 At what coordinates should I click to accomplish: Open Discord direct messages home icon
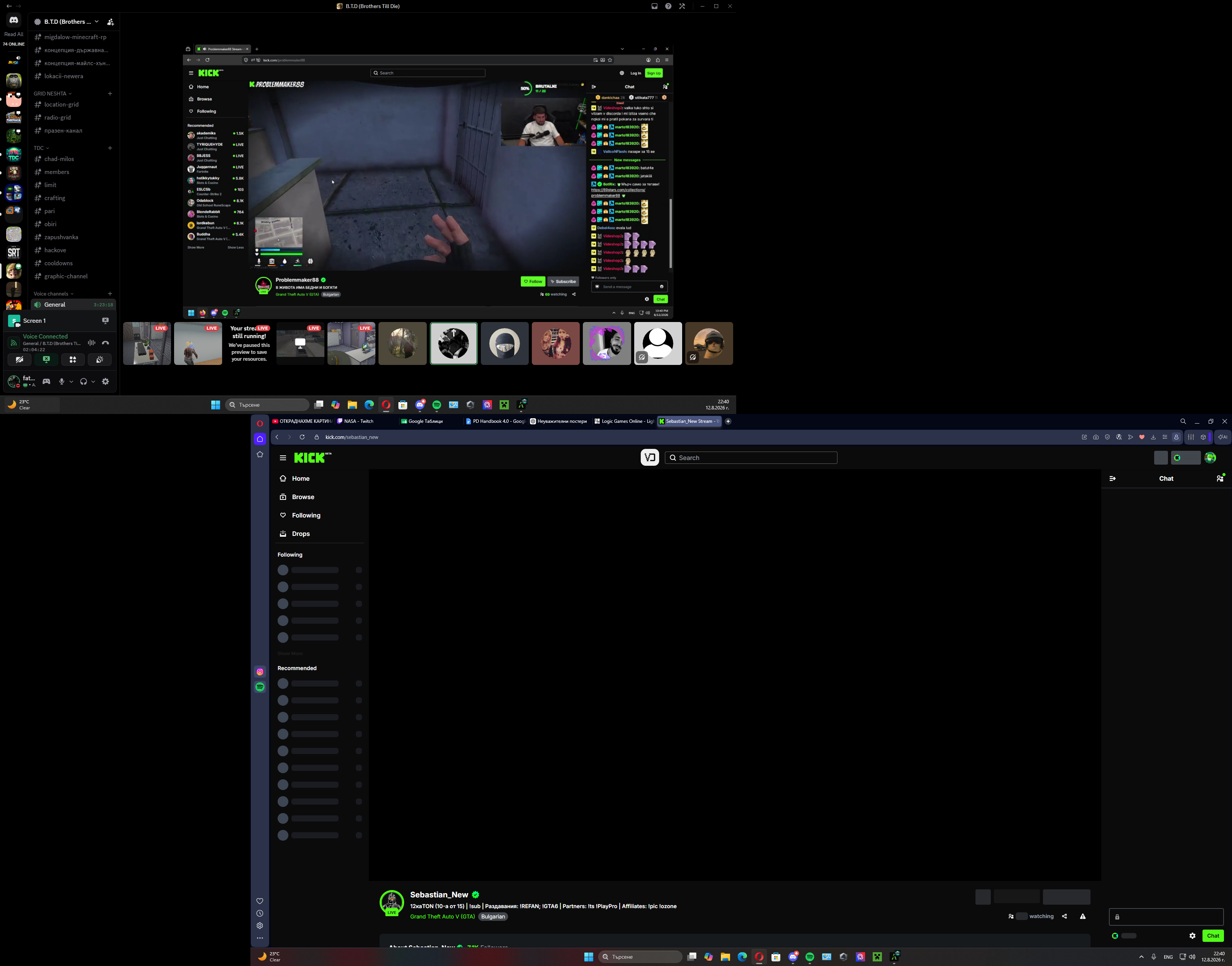coord(13,20)
